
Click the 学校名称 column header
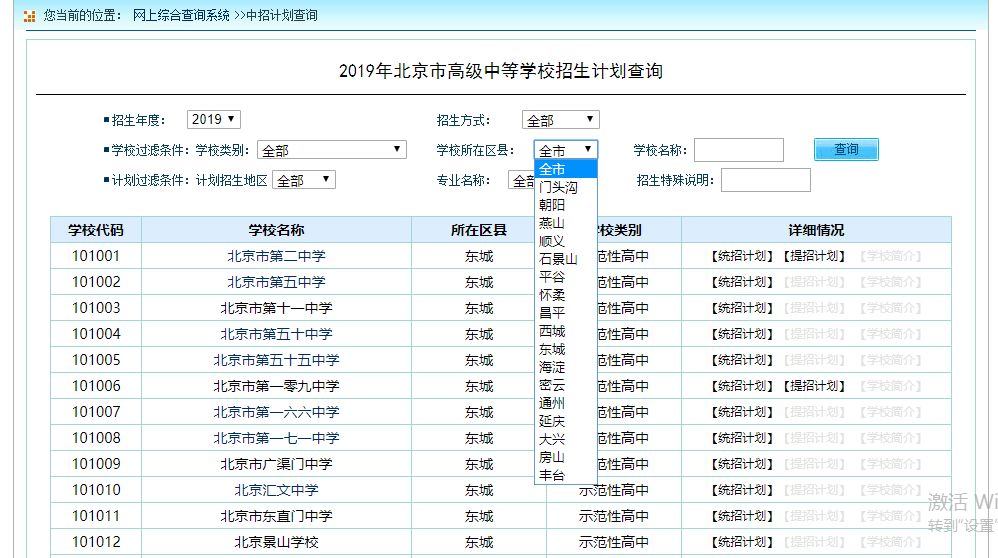[x=276, y=230]
